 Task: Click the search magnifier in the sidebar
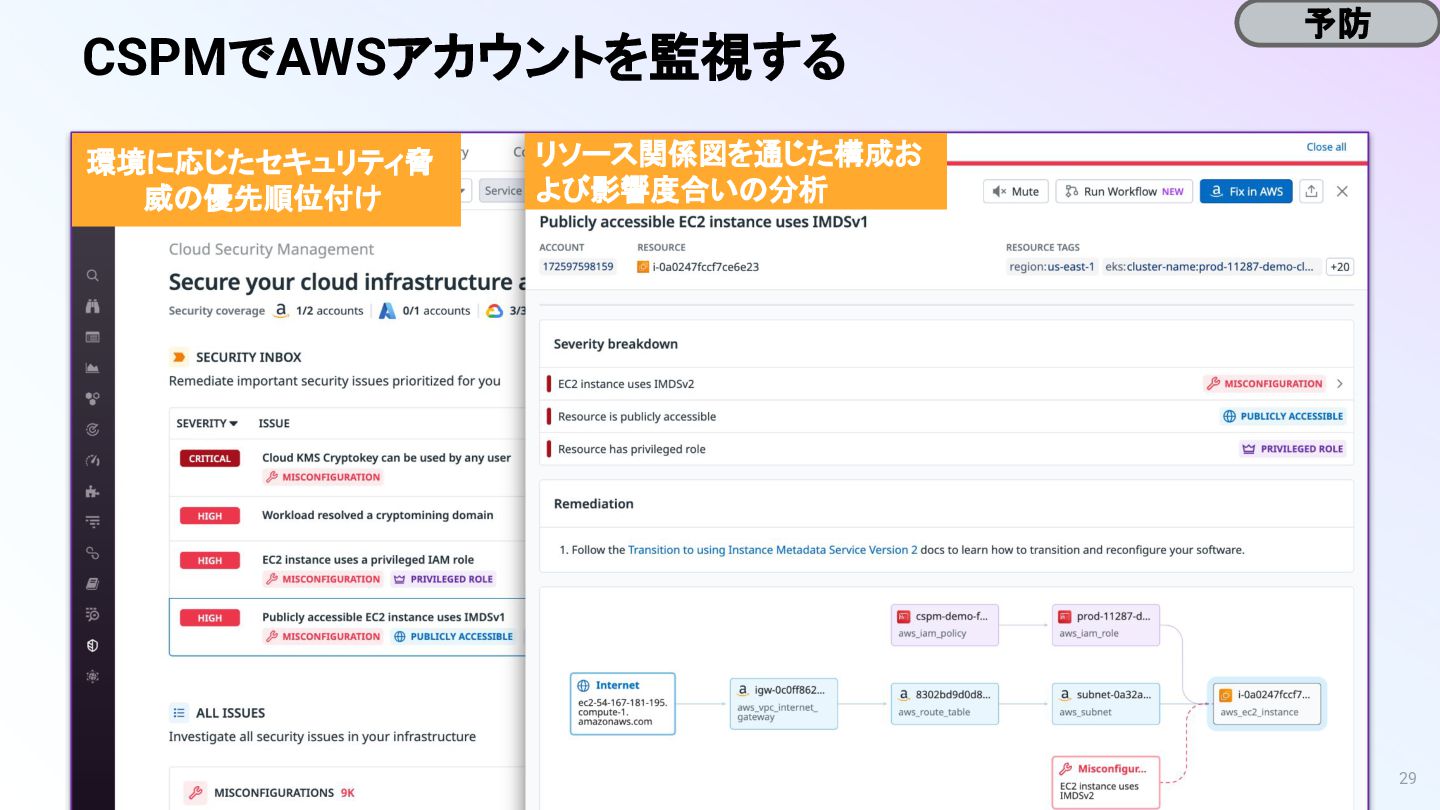92,276
